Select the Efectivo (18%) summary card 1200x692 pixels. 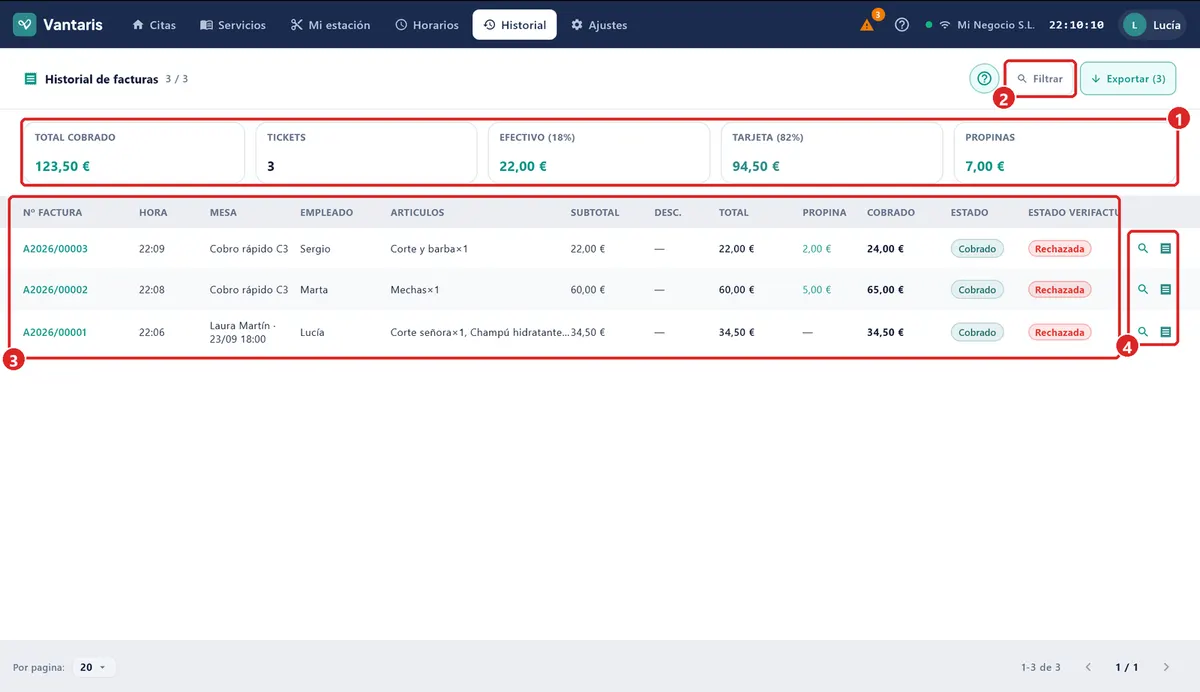coord(598,153)
